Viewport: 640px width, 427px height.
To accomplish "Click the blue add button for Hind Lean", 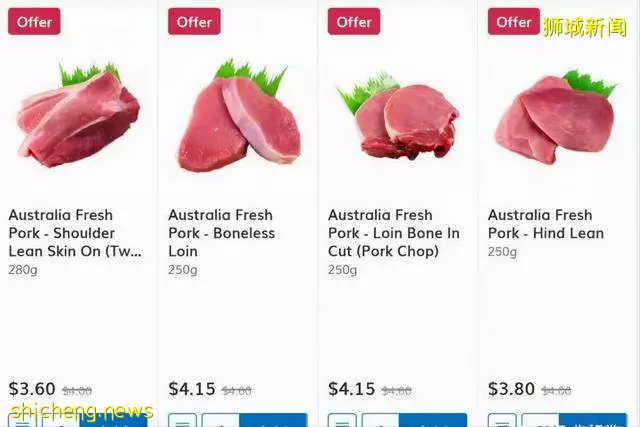I will pos(593,420).
